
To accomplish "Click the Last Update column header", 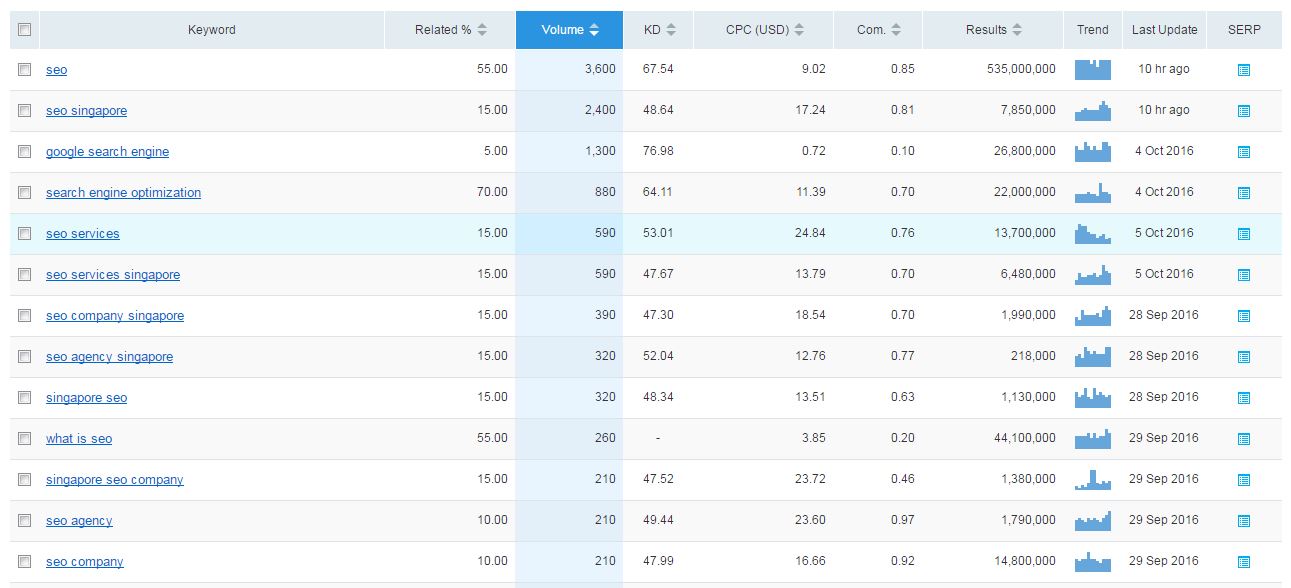I will [1165, 30].
